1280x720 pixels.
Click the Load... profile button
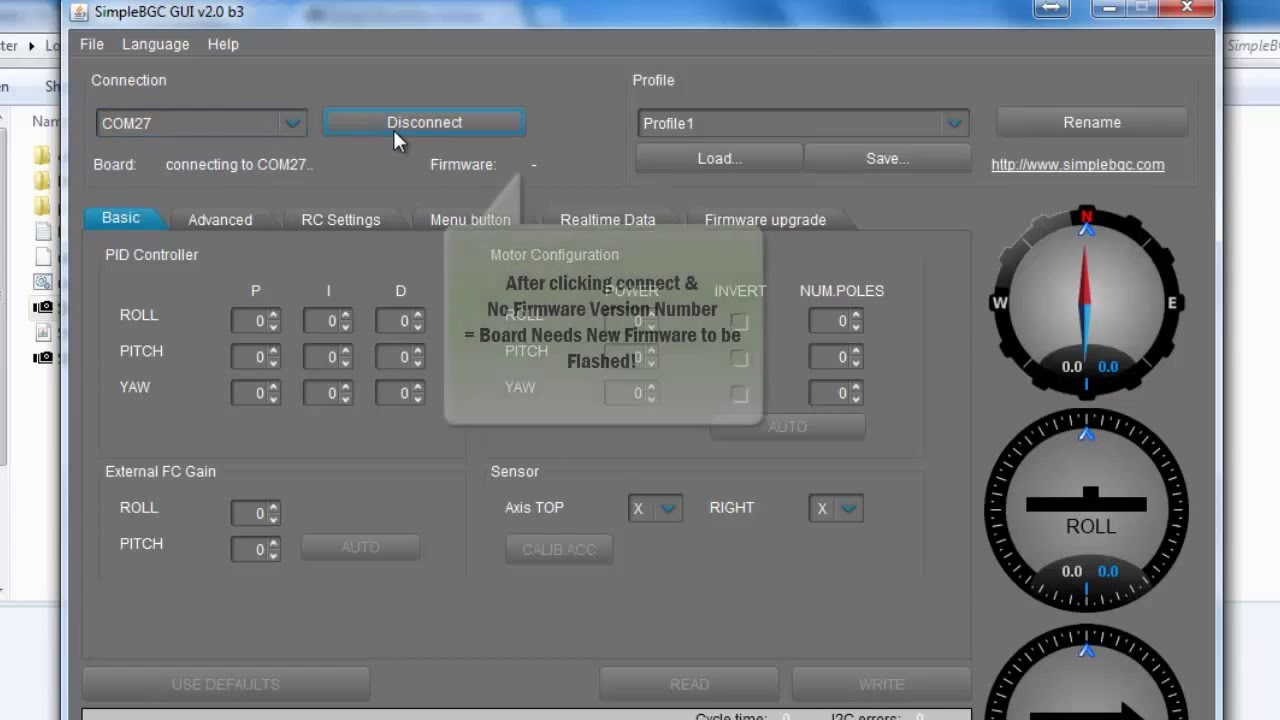(719, 158)
